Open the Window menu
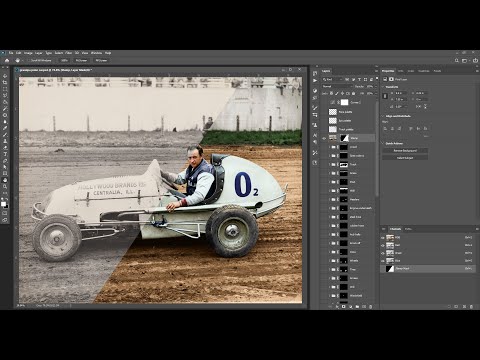 click(96, 53)
